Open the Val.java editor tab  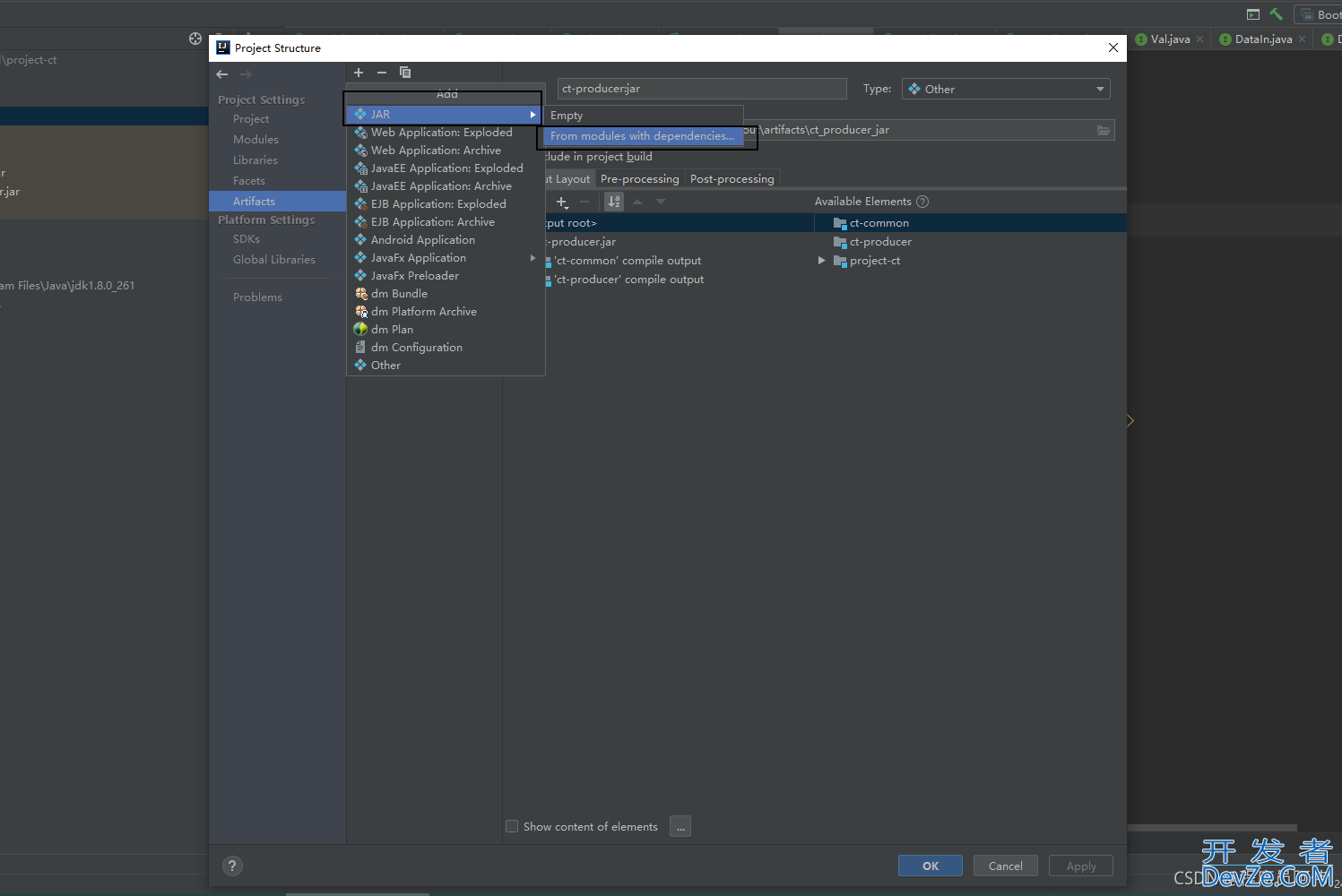(1170, 39)
